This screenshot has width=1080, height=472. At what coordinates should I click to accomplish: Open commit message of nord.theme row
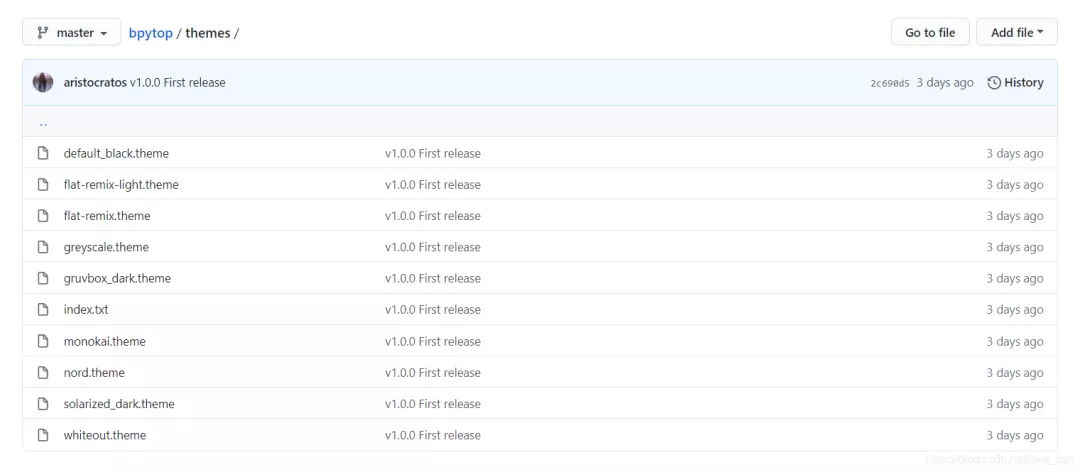(433, 373)
